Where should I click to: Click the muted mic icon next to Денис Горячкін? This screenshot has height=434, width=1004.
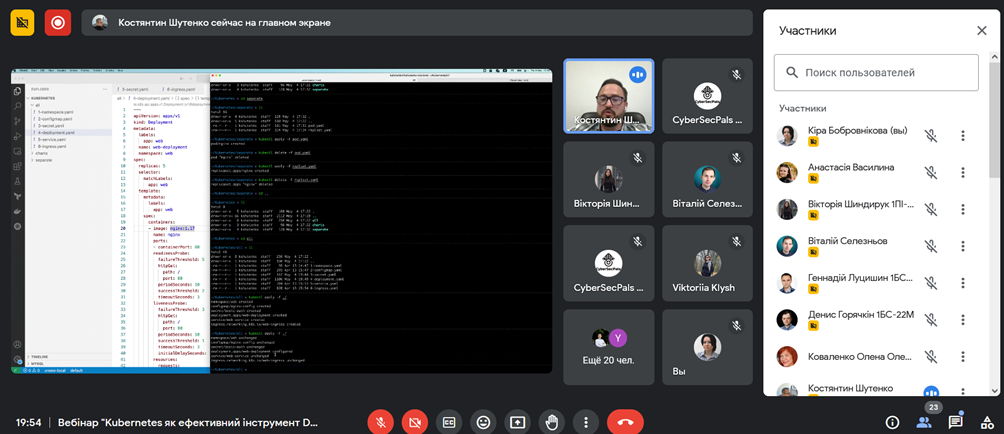930,320
